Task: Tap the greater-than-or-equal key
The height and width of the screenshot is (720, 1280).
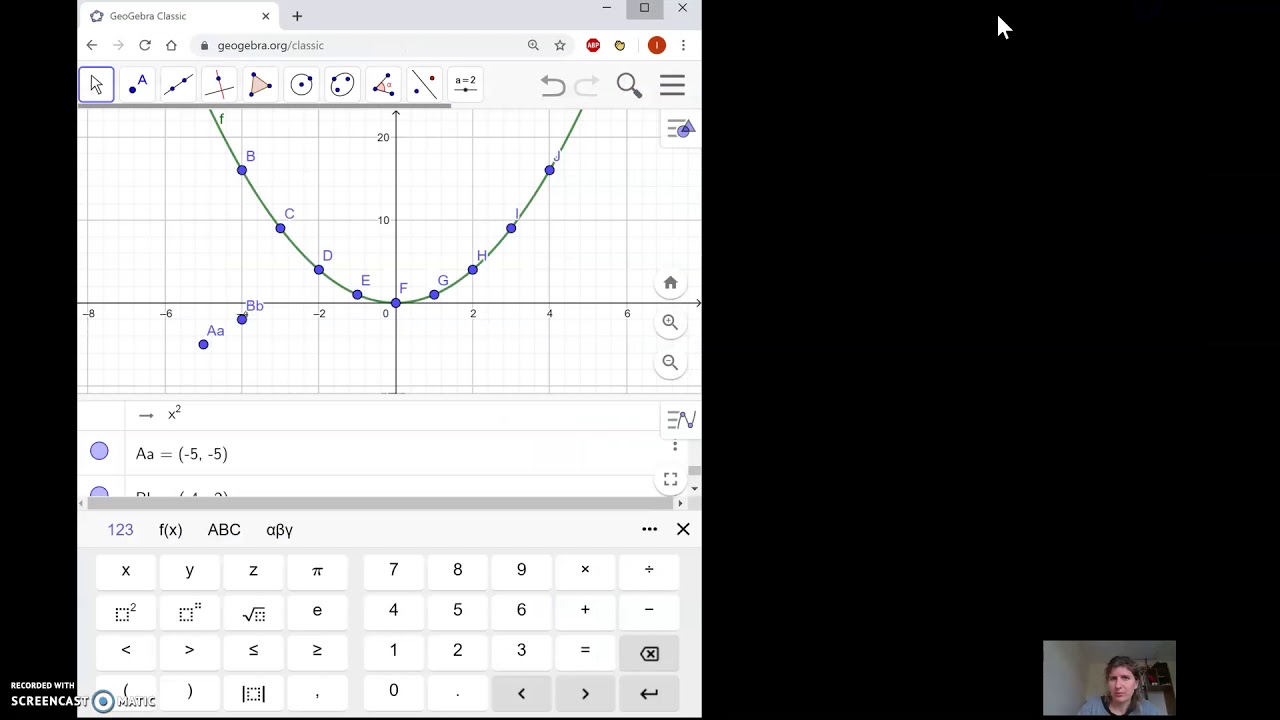Action: click(x=317, y=651)
